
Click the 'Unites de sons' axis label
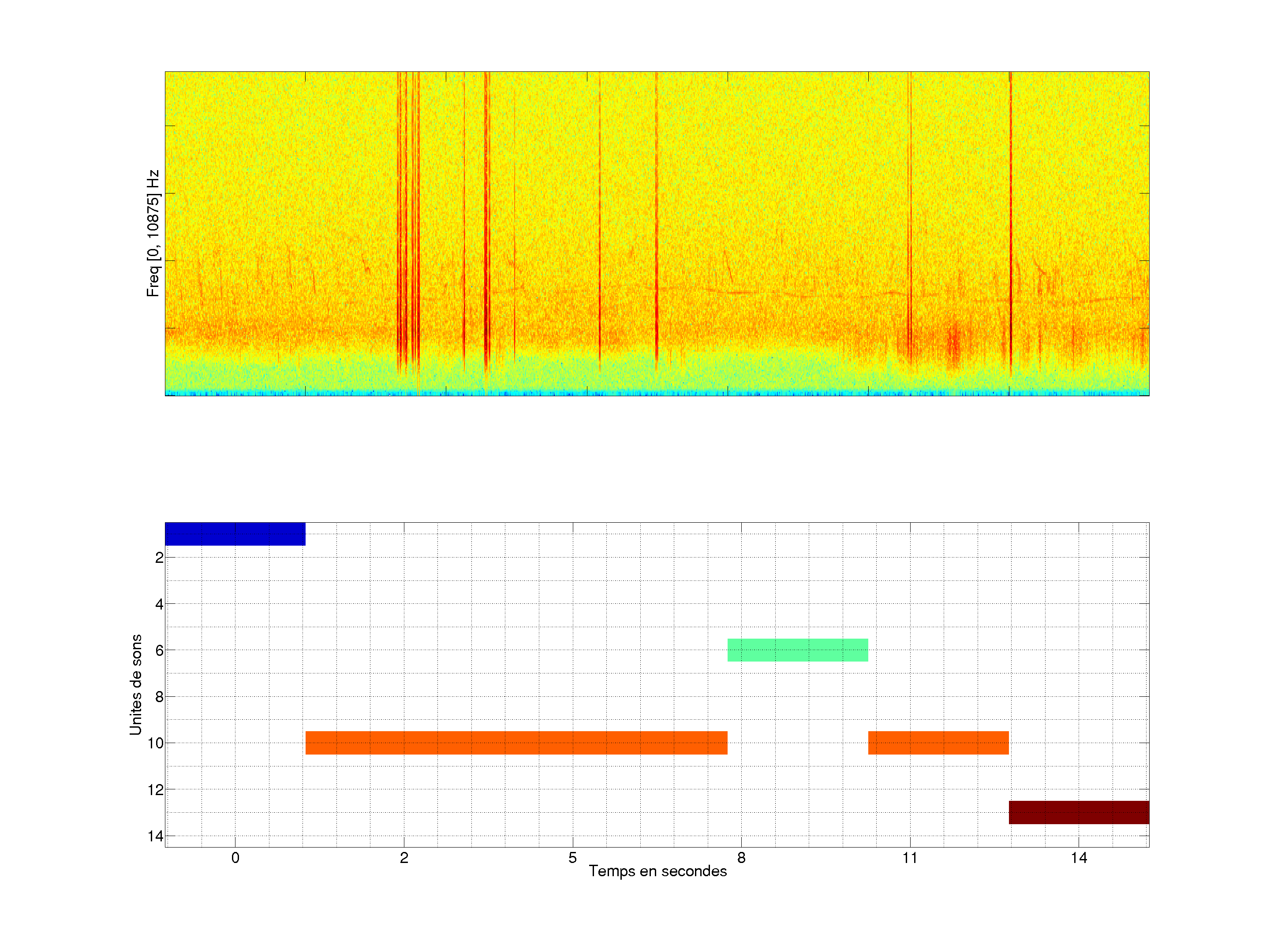136,684
